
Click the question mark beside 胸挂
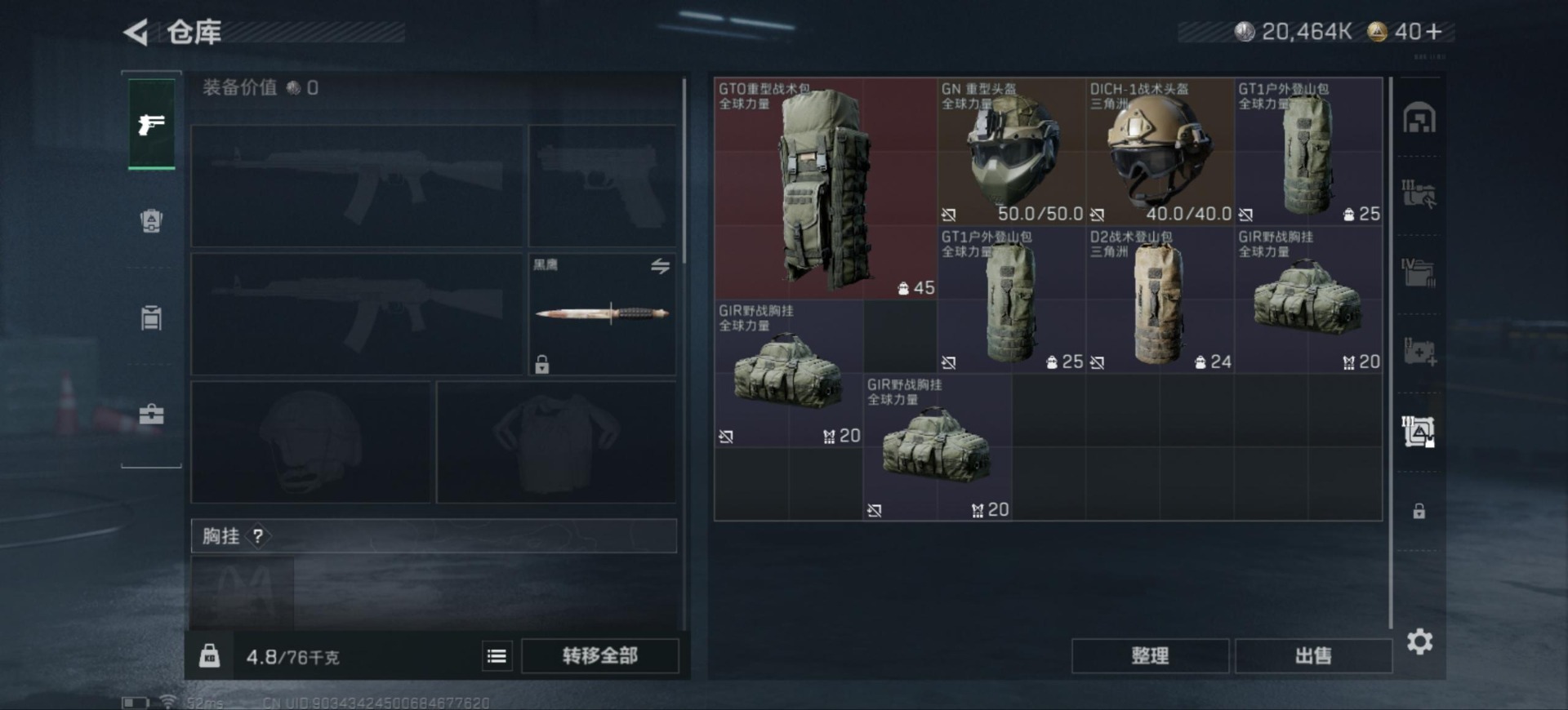tap(258, 536)
